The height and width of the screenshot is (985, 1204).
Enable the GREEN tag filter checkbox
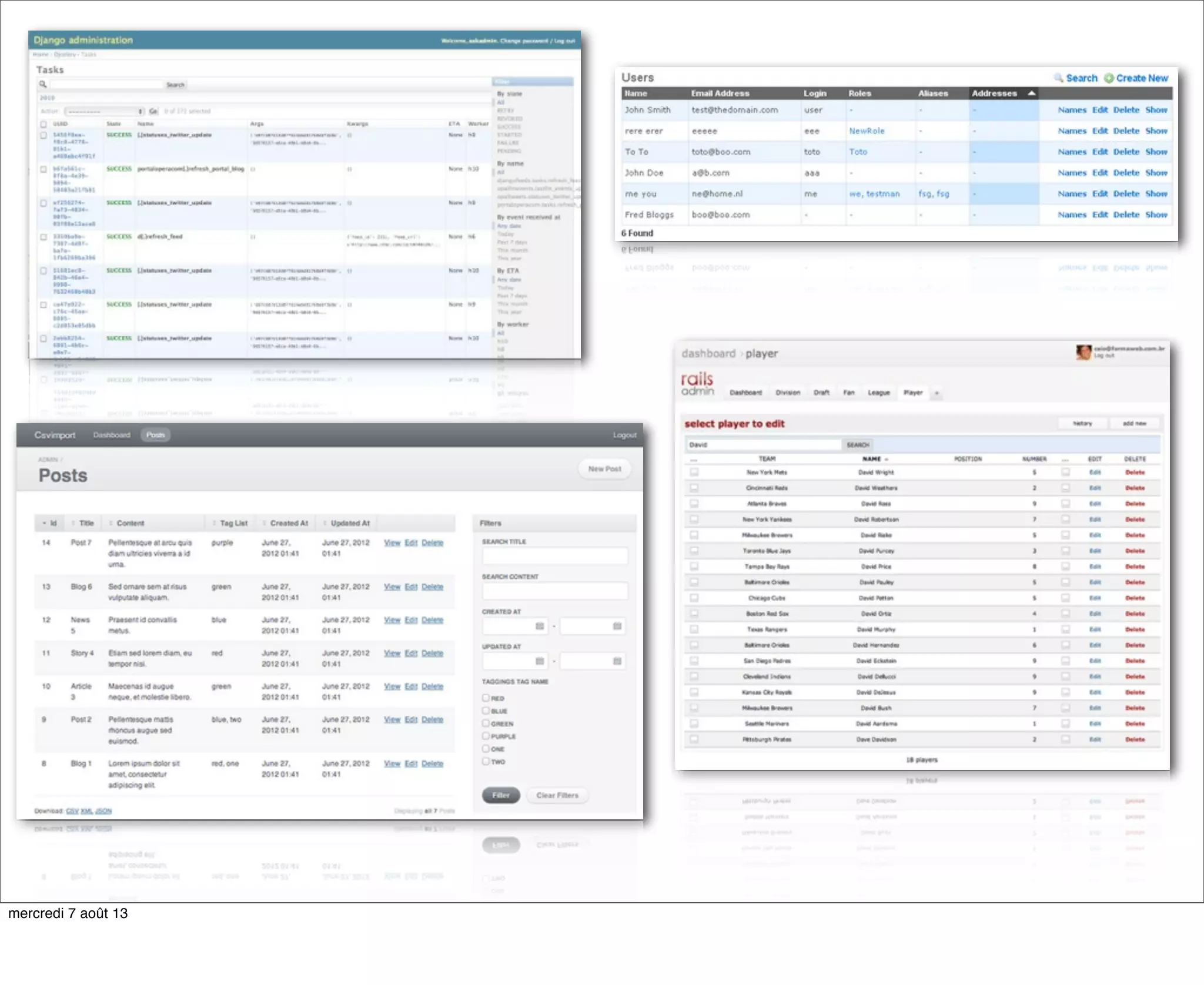point(486,723)
